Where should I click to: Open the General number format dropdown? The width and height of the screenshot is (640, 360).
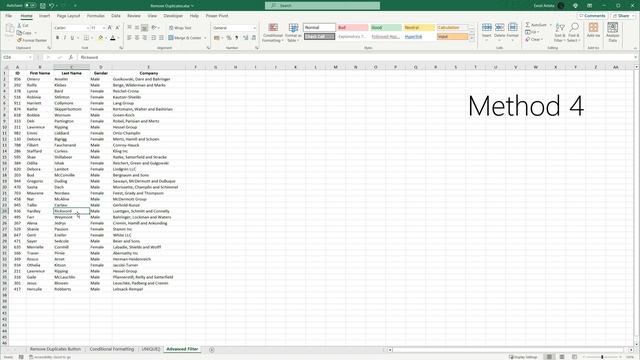(x=254, y=28)
